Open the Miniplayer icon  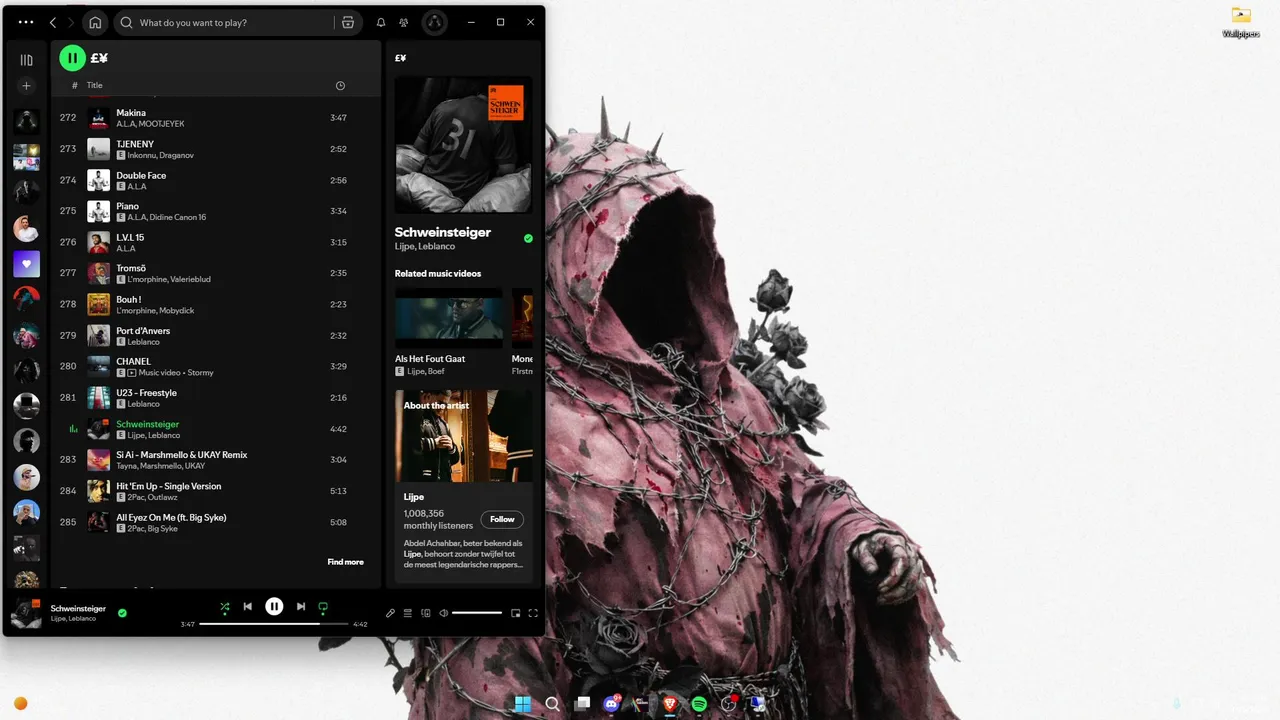click(516, 613)
